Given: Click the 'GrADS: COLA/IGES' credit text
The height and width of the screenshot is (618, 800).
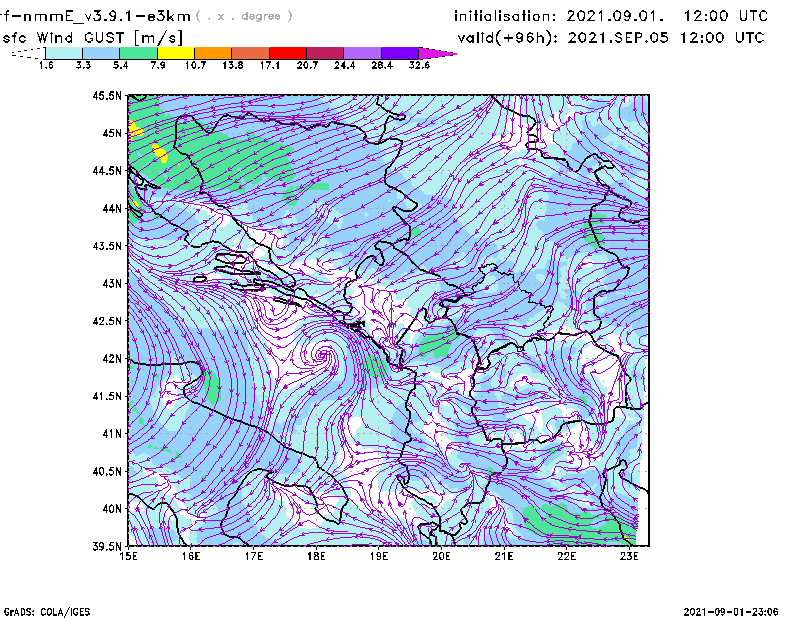Looking at the screenshot, I should [47, 612].
